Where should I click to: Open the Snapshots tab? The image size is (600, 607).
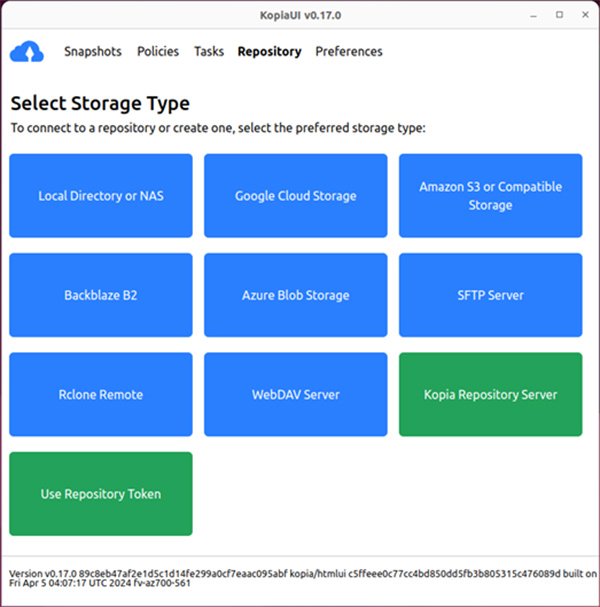(93, 52)
